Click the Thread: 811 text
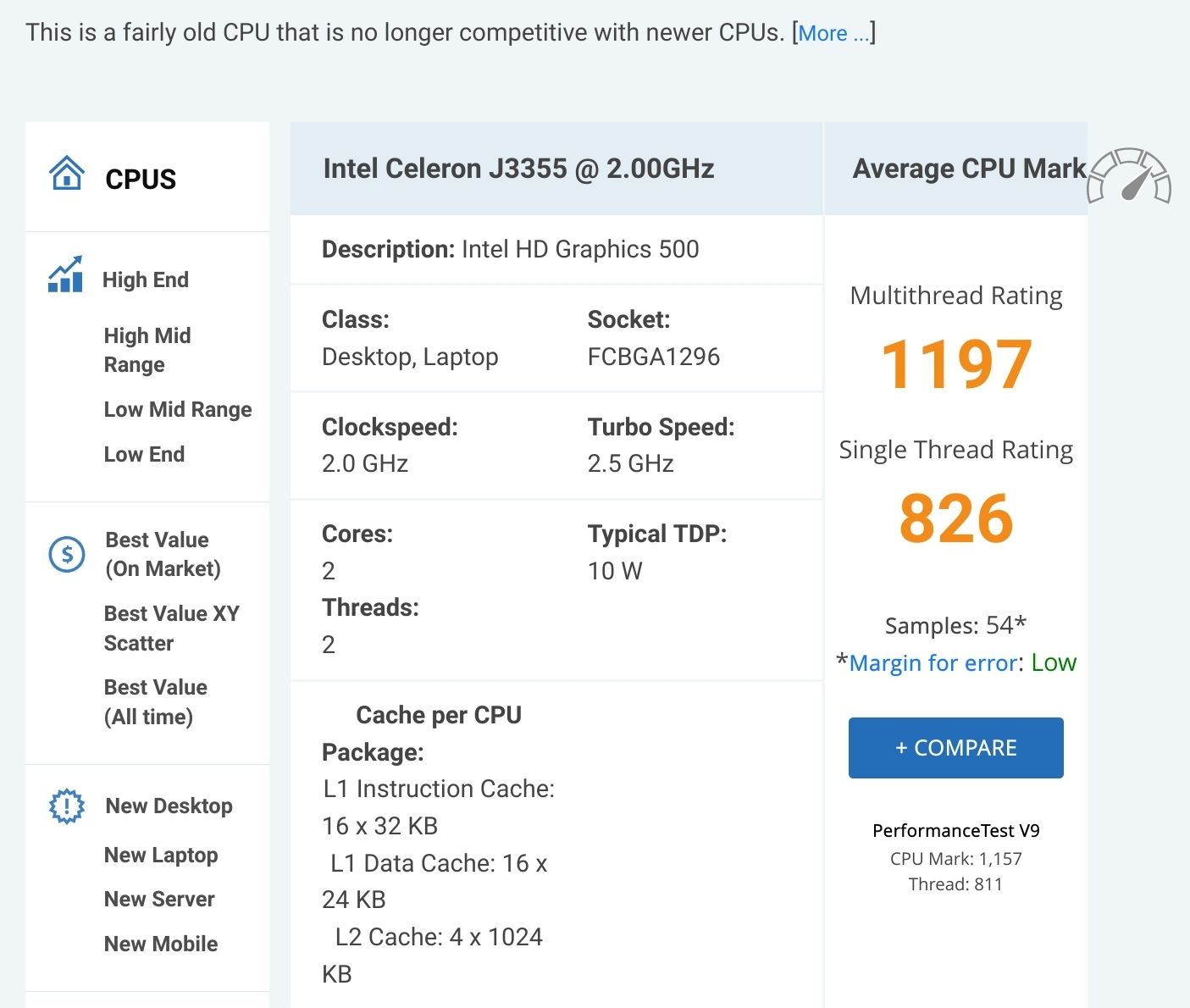 coord(956,884)
